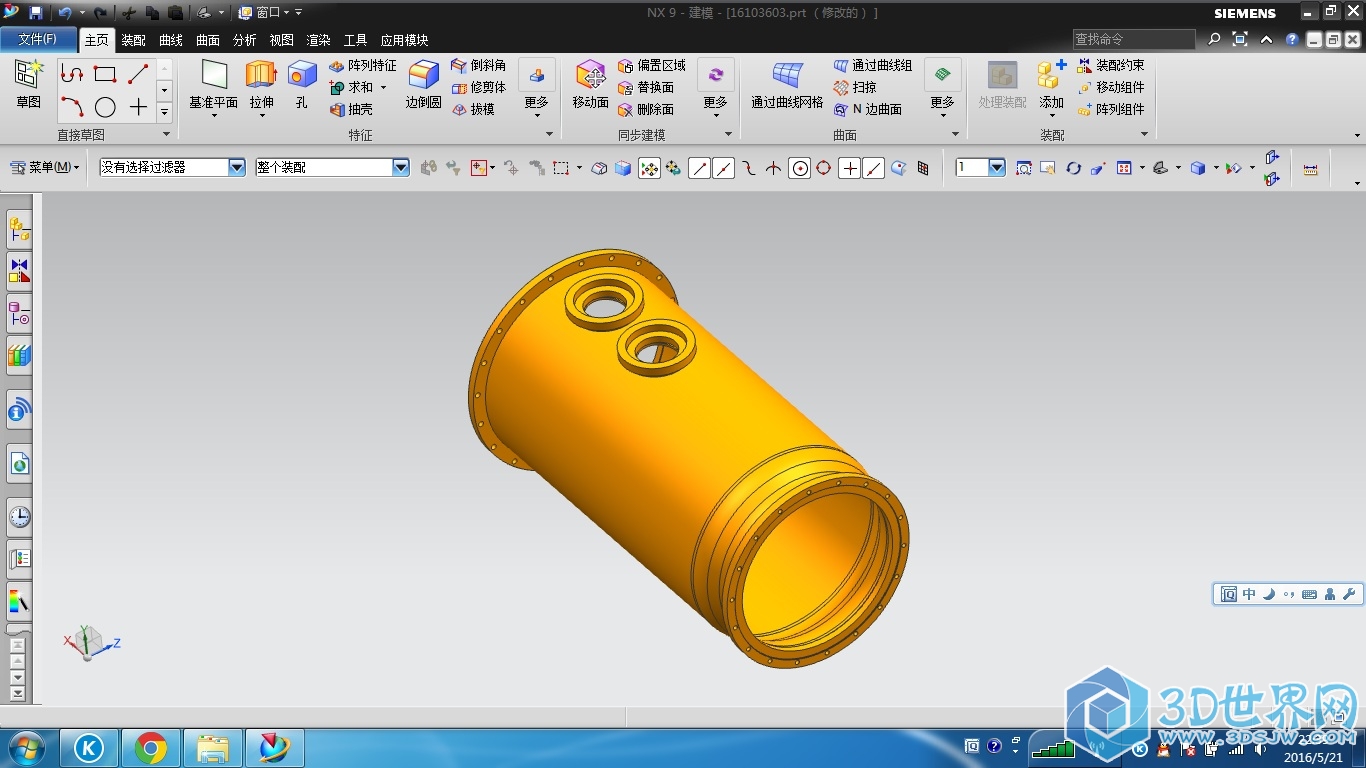Open the 整个装配 scope dropdown
Viewport: 1366px width, 768px height.
400,168
